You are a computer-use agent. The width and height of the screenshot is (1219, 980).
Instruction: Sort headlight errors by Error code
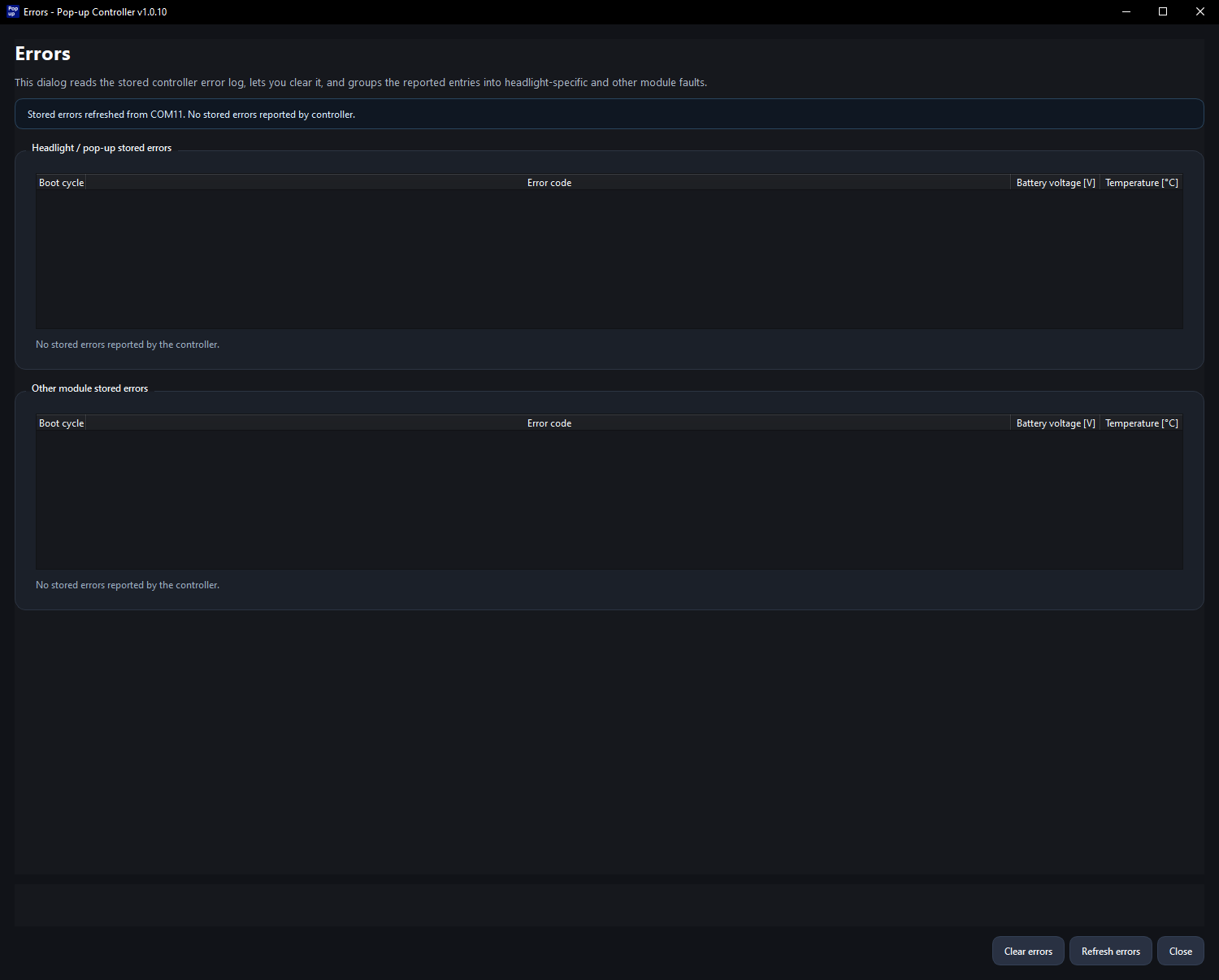point(549,182)
